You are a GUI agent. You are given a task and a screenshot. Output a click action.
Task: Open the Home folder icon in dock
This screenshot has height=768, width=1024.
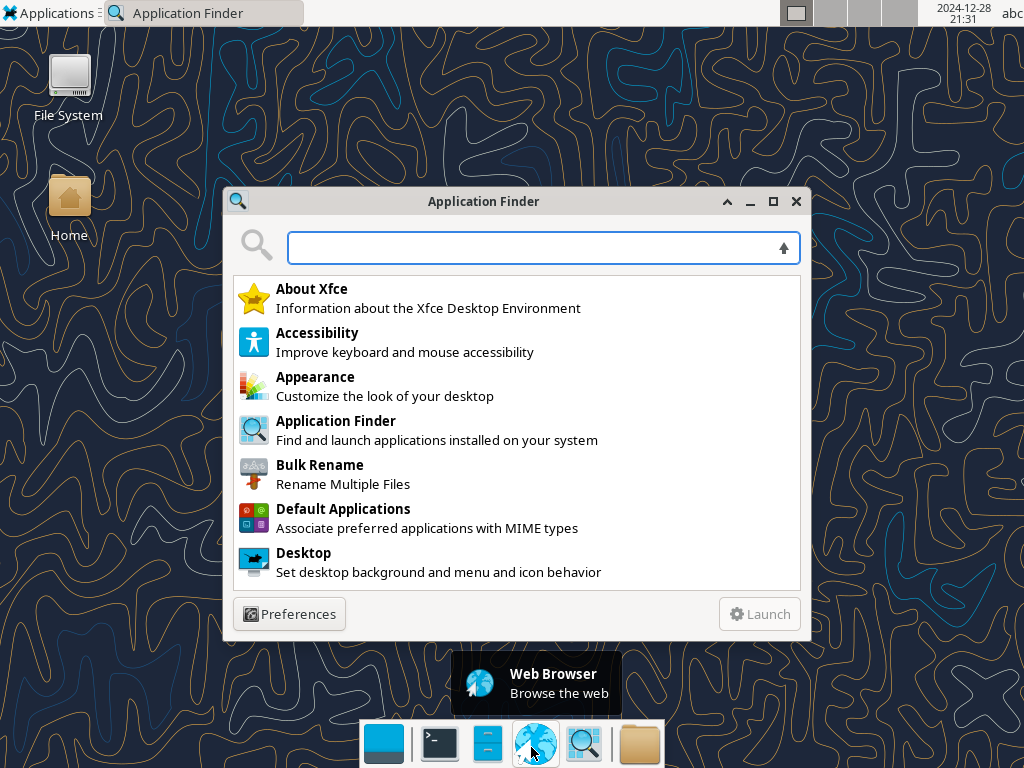point(639,744)
